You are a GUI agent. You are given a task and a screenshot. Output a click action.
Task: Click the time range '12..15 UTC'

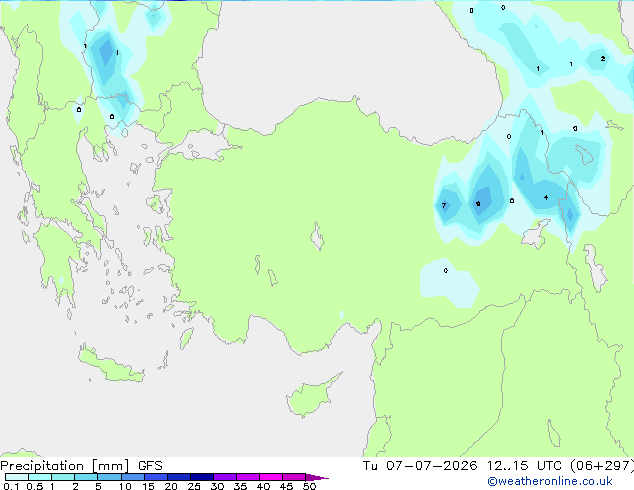(524, 466)
